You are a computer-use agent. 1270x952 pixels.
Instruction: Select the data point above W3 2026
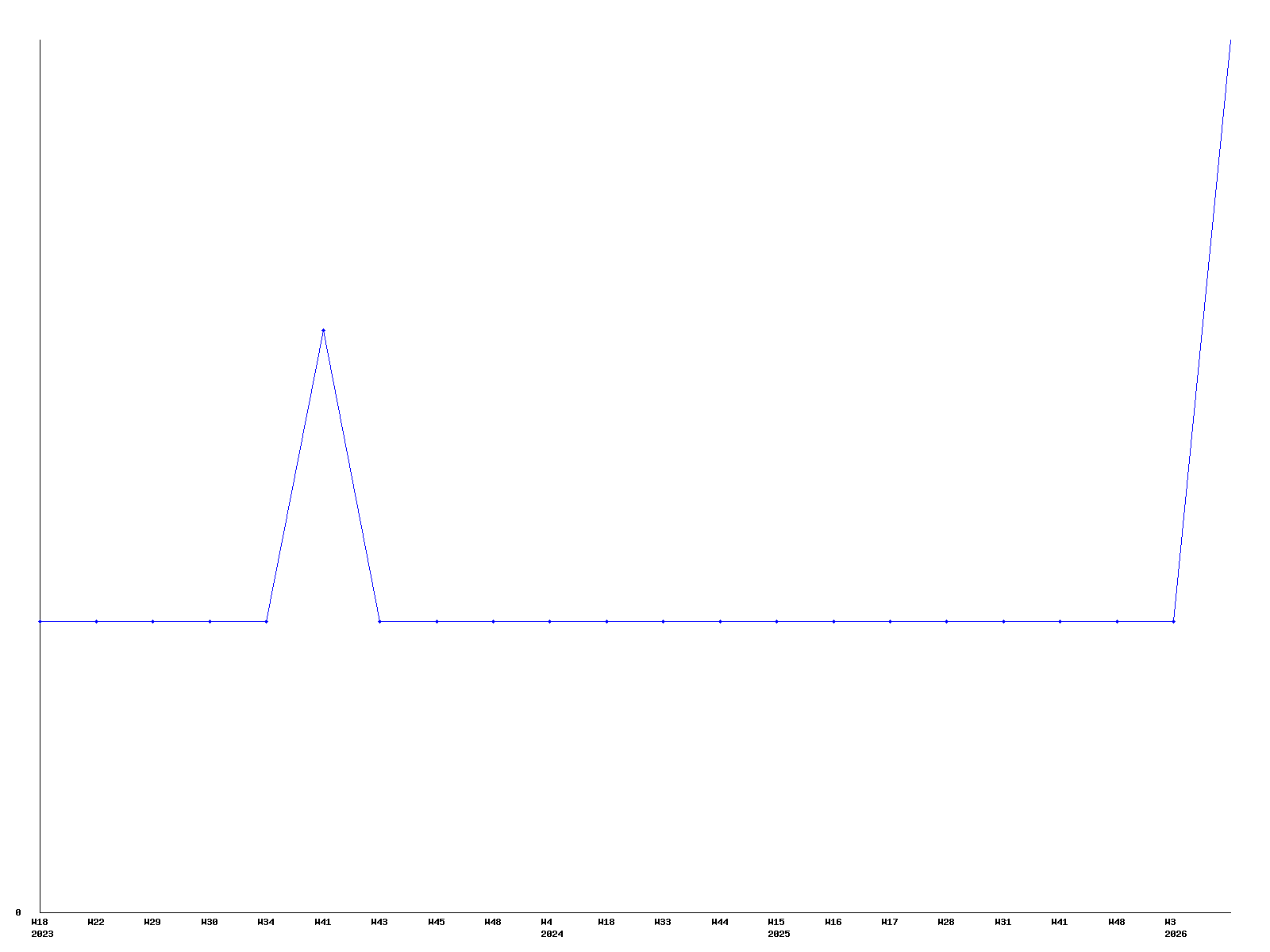(x=1173, y=621)
